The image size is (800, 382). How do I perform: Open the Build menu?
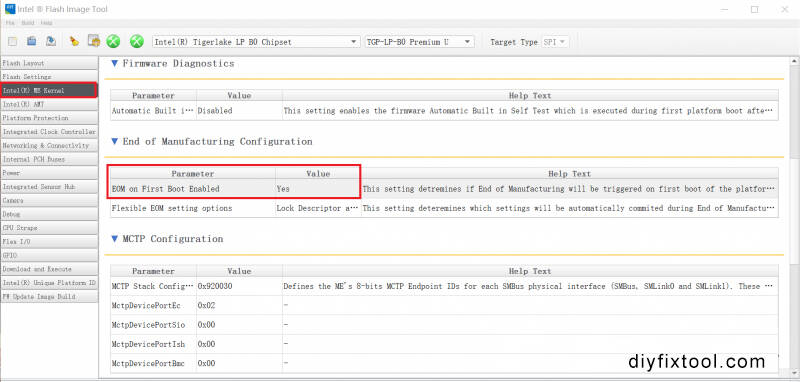point(28,23)
